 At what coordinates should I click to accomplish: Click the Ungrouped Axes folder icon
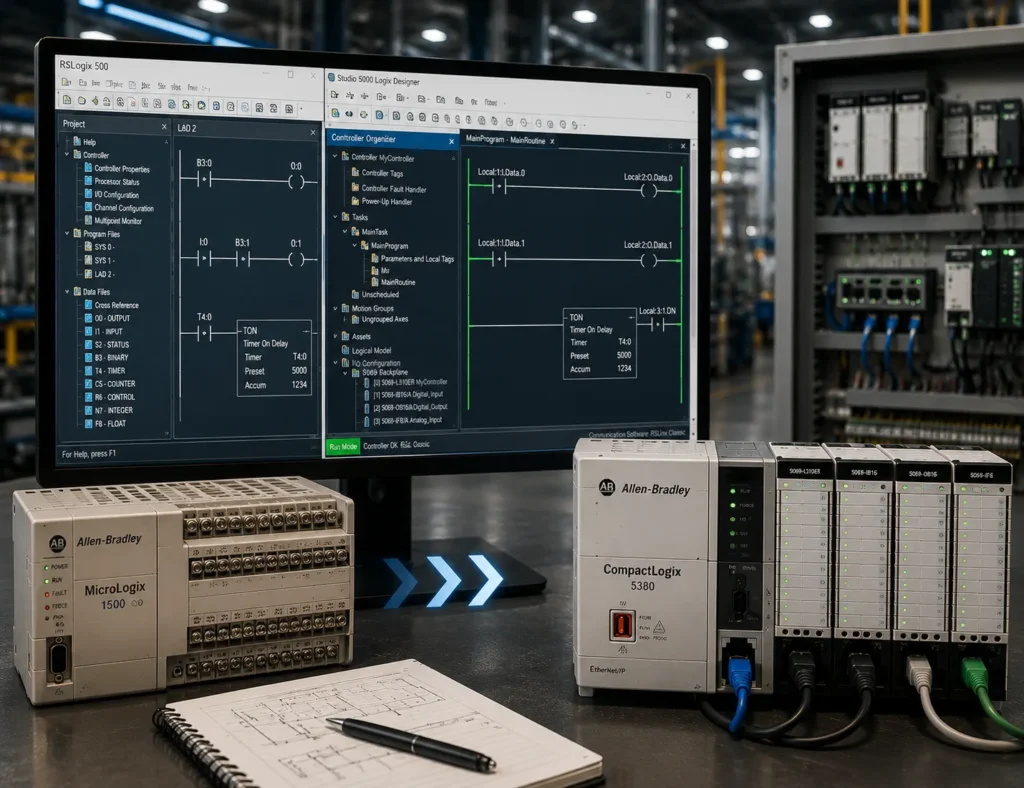click(x=355, y=319)
